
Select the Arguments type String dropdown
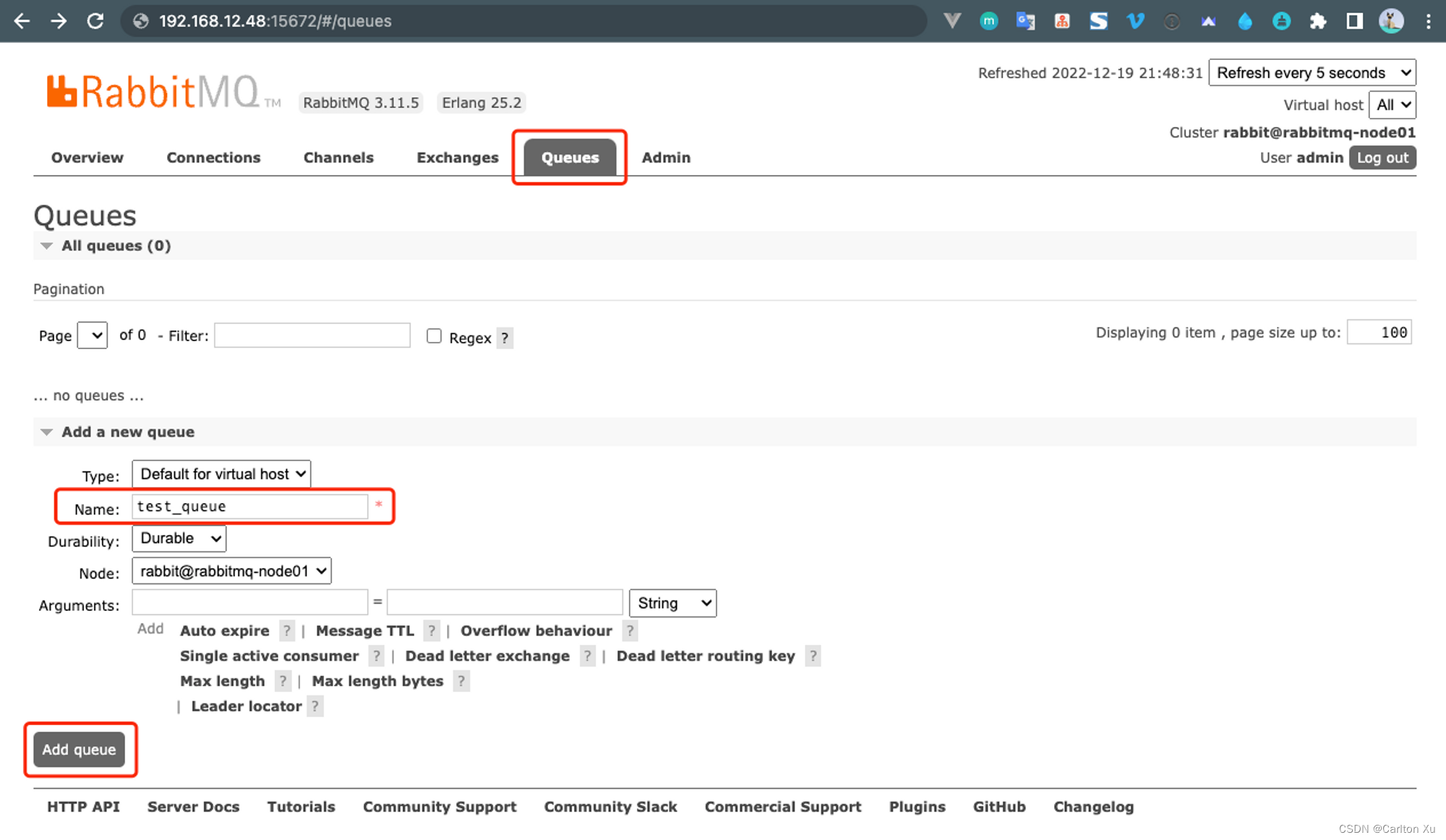(672, 603)
